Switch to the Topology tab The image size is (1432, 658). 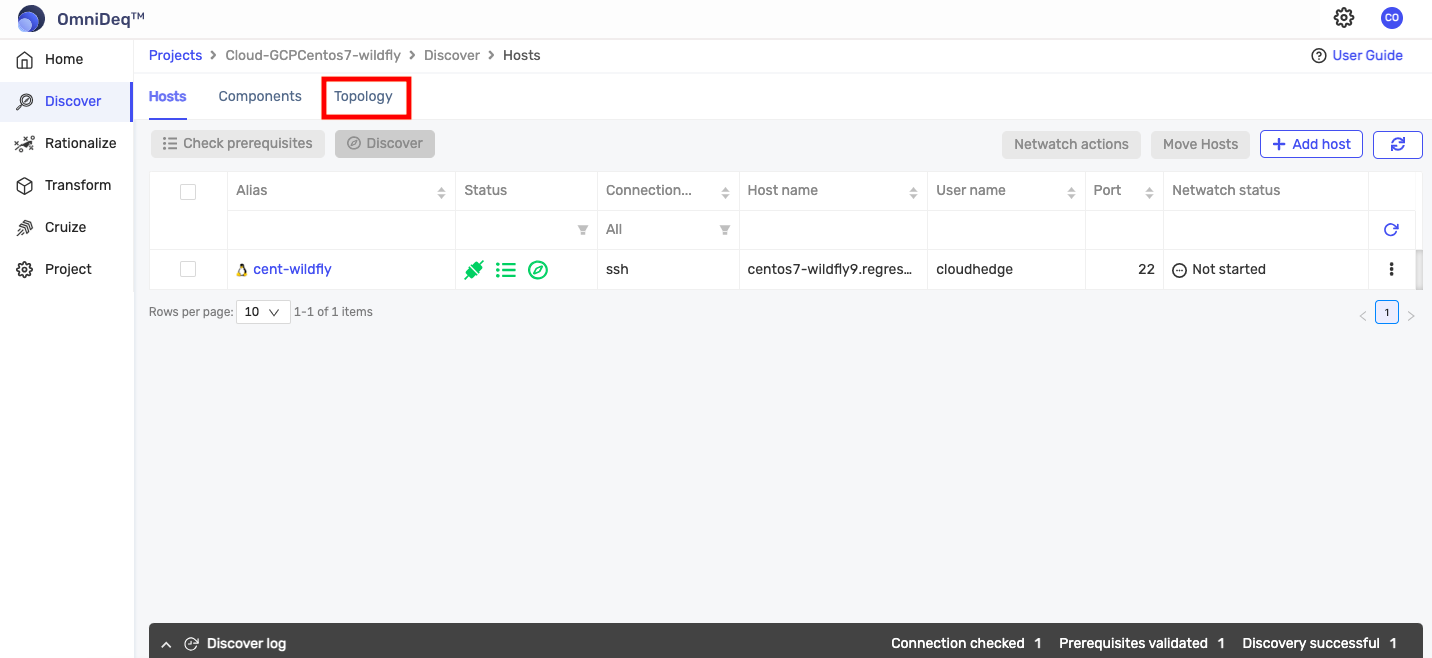point(364,97)
